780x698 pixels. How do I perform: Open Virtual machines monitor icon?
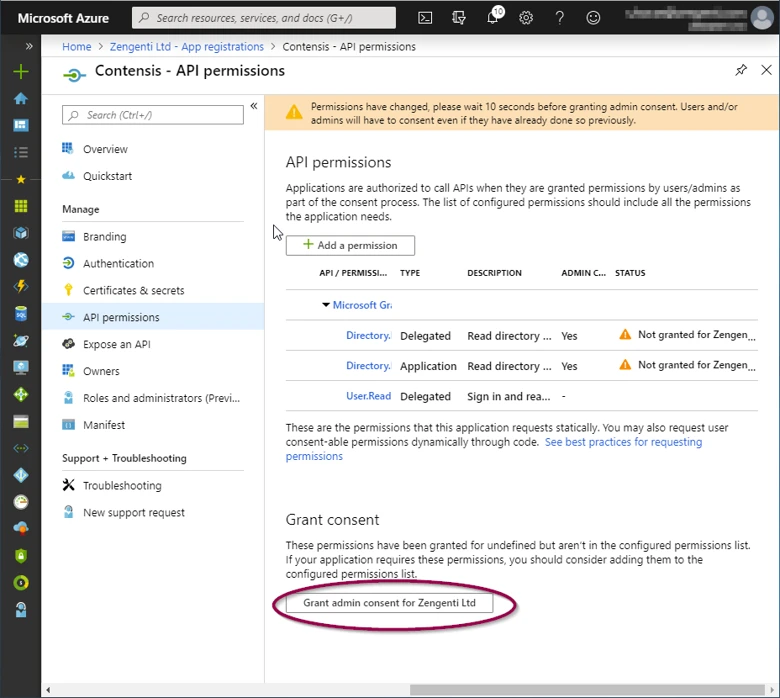coord(21,368)
